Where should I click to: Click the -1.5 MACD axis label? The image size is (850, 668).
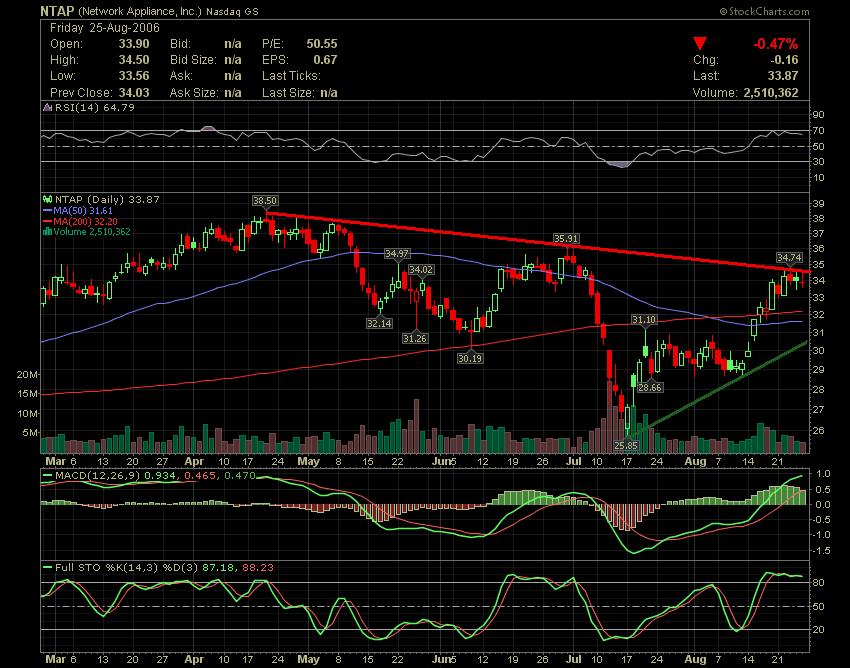pos(822,551)
